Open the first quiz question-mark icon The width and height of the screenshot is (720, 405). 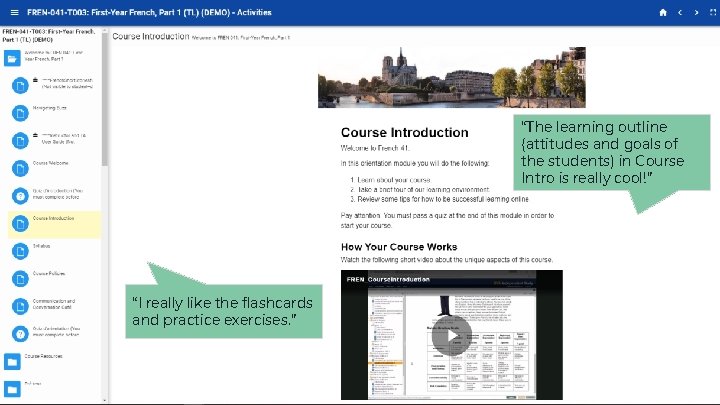click(x=20, y=196)
